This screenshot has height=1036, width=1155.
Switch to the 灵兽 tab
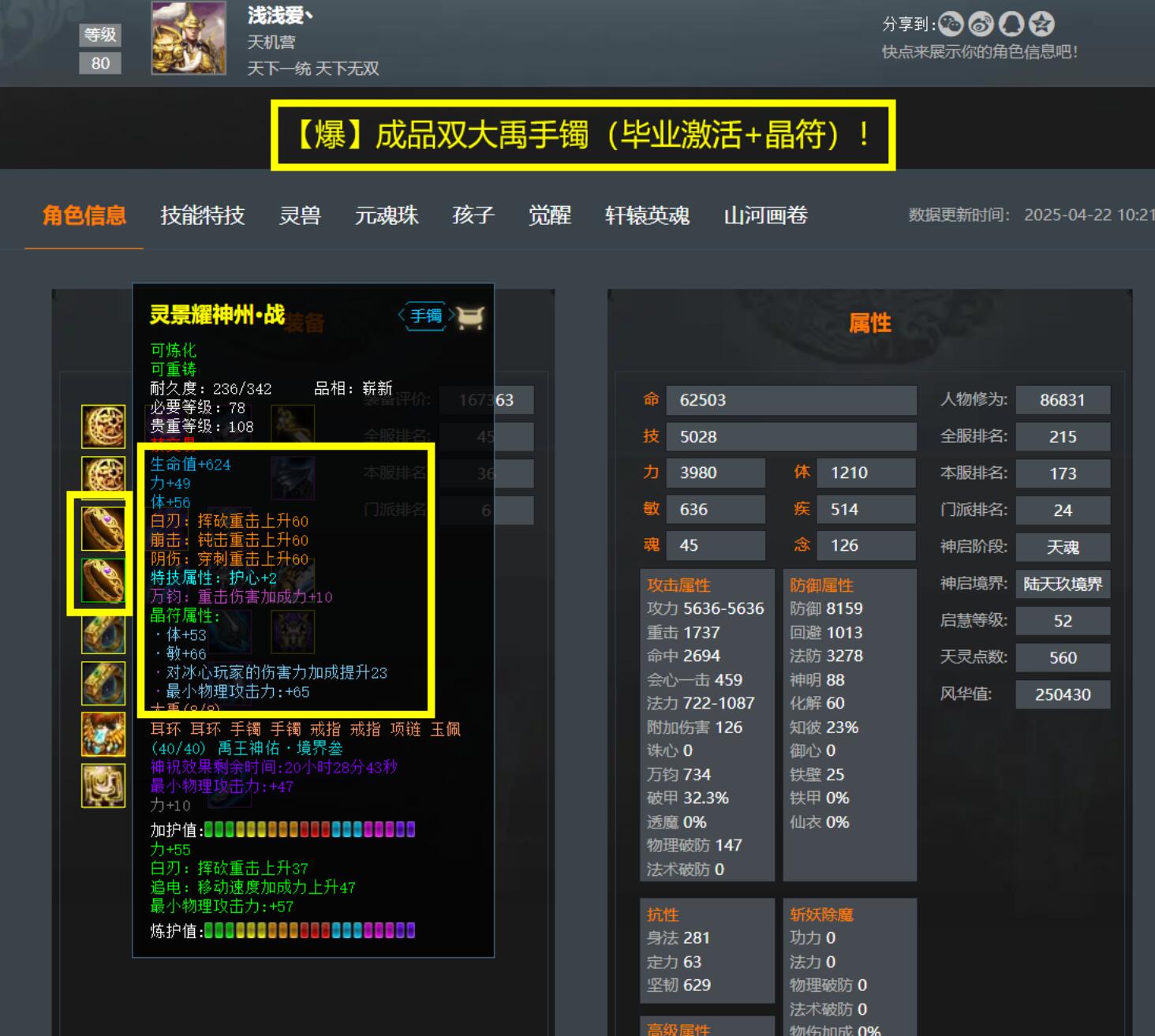pyautogui.click(x=300, y=215)
